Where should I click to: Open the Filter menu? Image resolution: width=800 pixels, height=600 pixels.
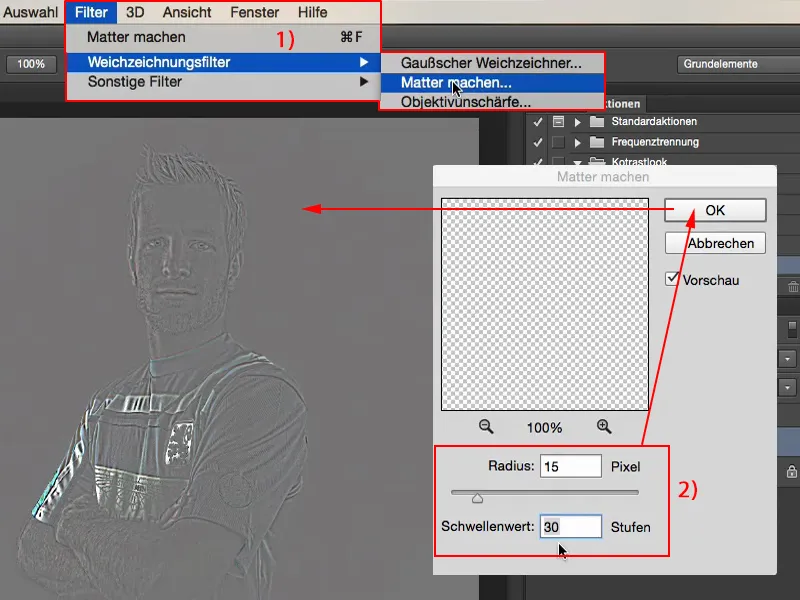tap(91, 12)
